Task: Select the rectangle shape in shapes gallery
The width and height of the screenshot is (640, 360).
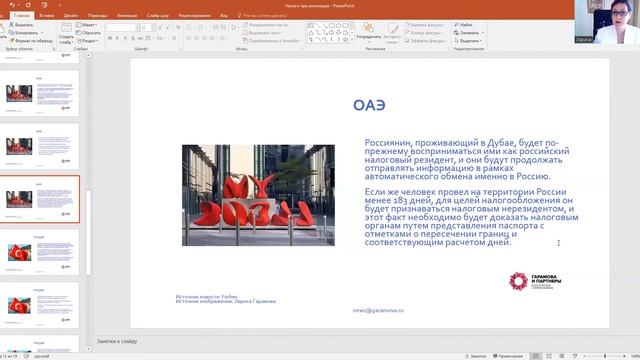Action: click(x=331, y=25)
